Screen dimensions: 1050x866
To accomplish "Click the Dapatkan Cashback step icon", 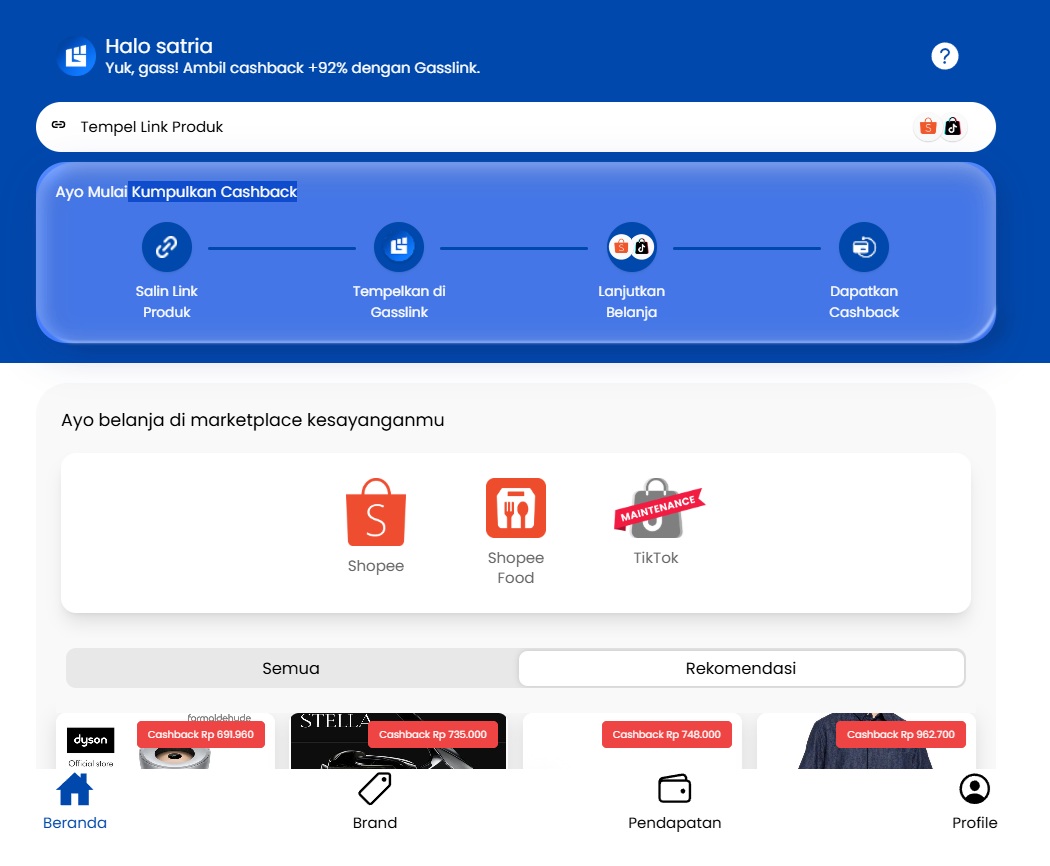I will [x=863, y=247].
